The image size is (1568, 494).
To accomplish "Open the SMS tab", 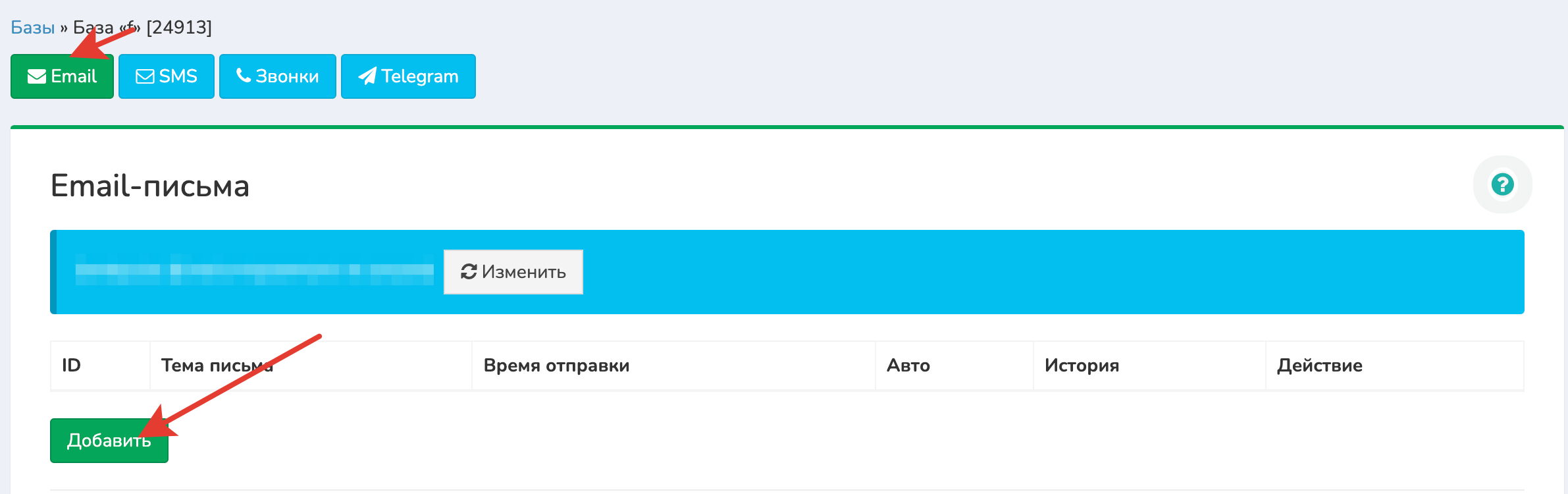I will 167,76.
